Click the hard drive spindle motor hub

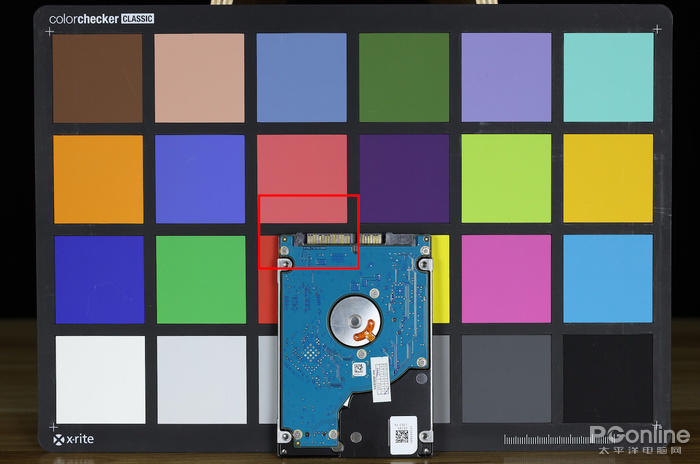(x=355, y=321)
